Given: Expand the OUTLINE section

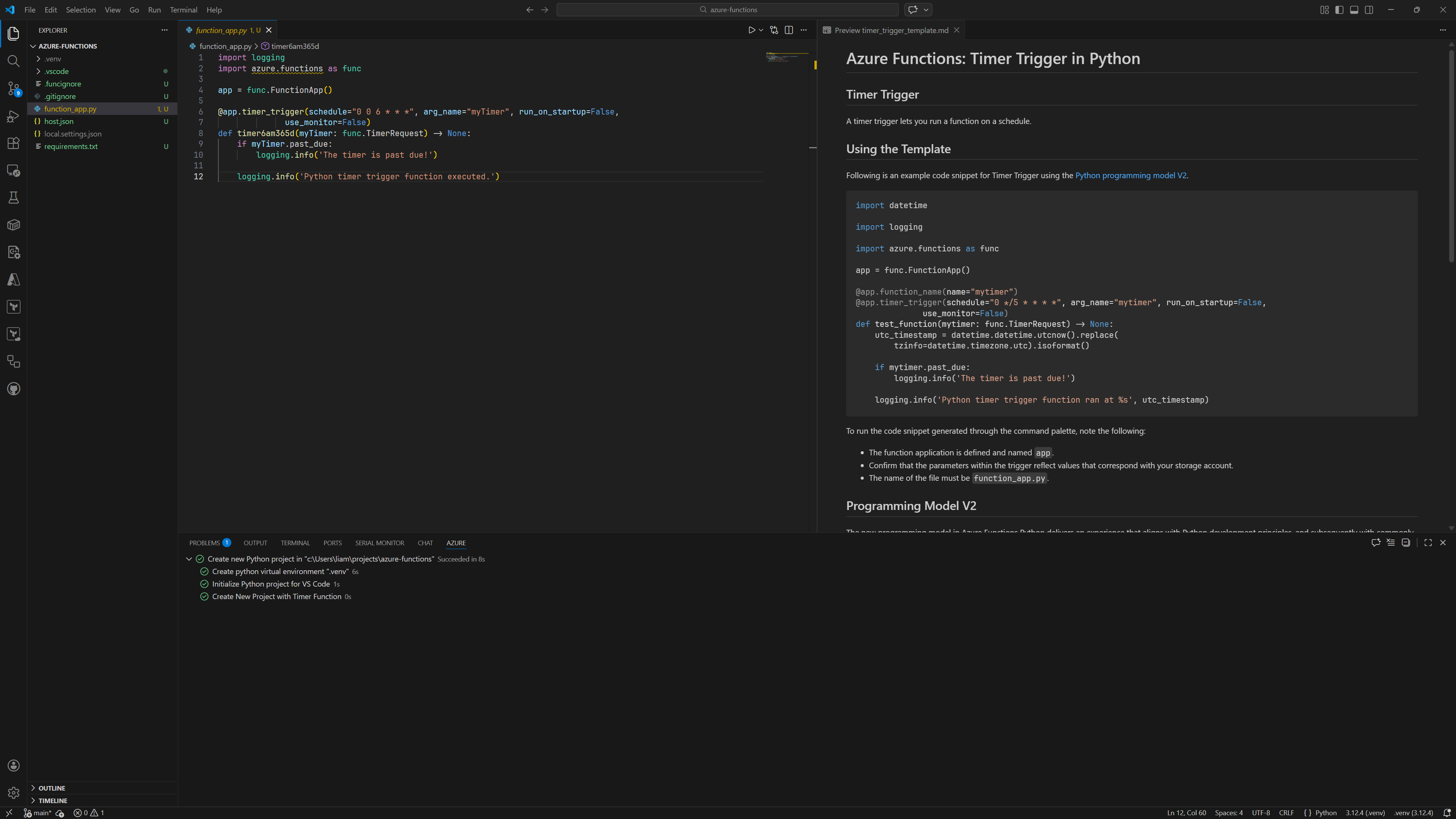Looking at the screenshot, I should coord(52,788).
